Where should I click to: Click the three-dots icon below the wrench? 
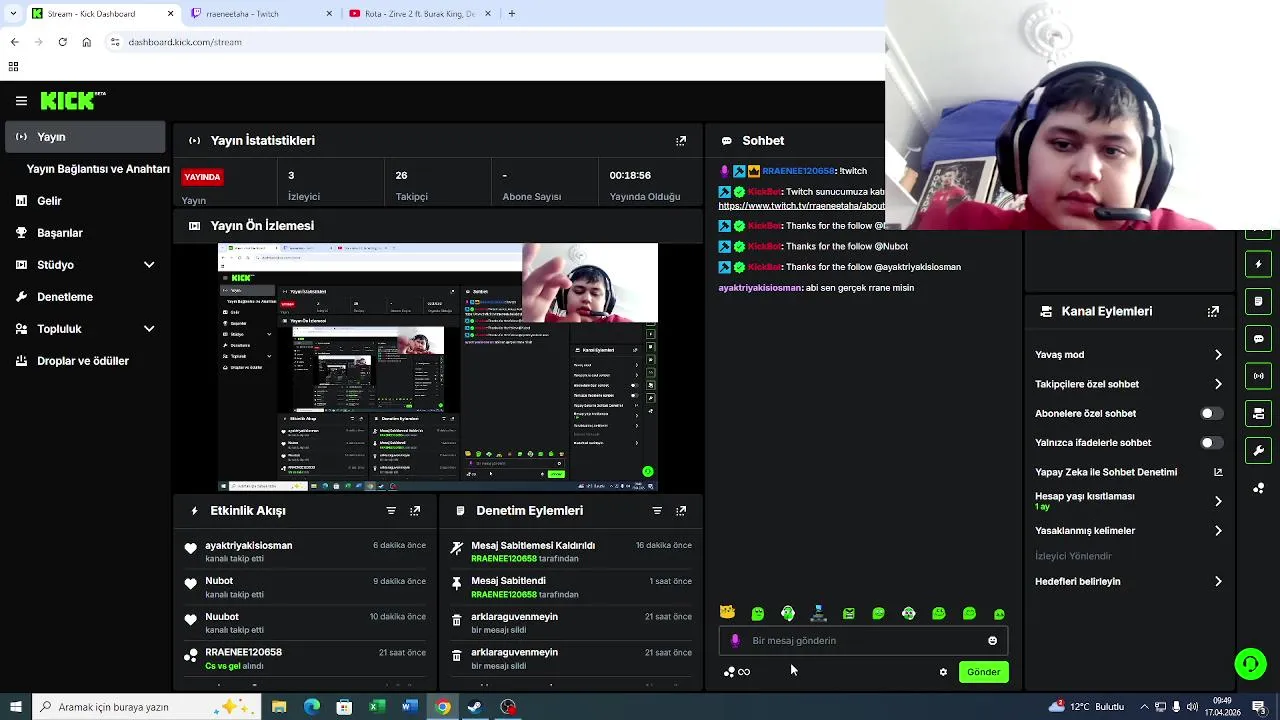tap(1258, 488)
